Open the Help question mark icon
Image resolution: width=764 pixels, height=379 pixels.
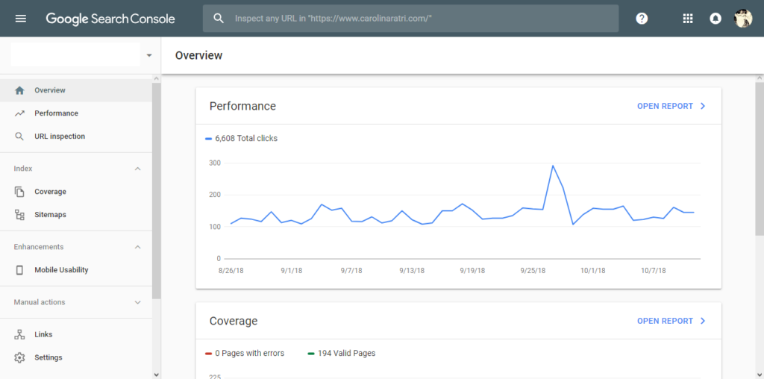click(642, 19)
